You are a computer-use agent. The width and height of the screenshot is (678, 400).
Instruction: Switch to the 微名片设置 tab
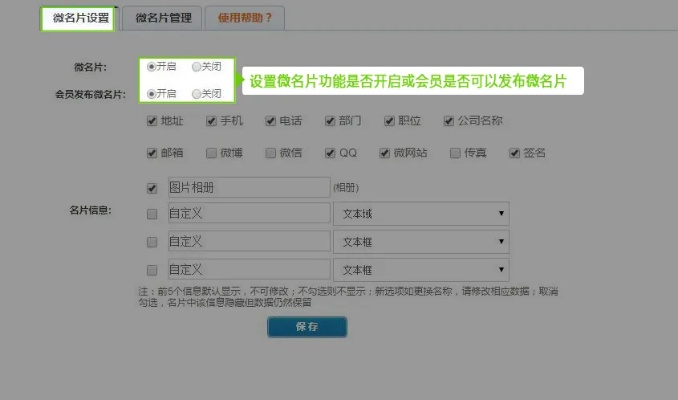point(78,18)
